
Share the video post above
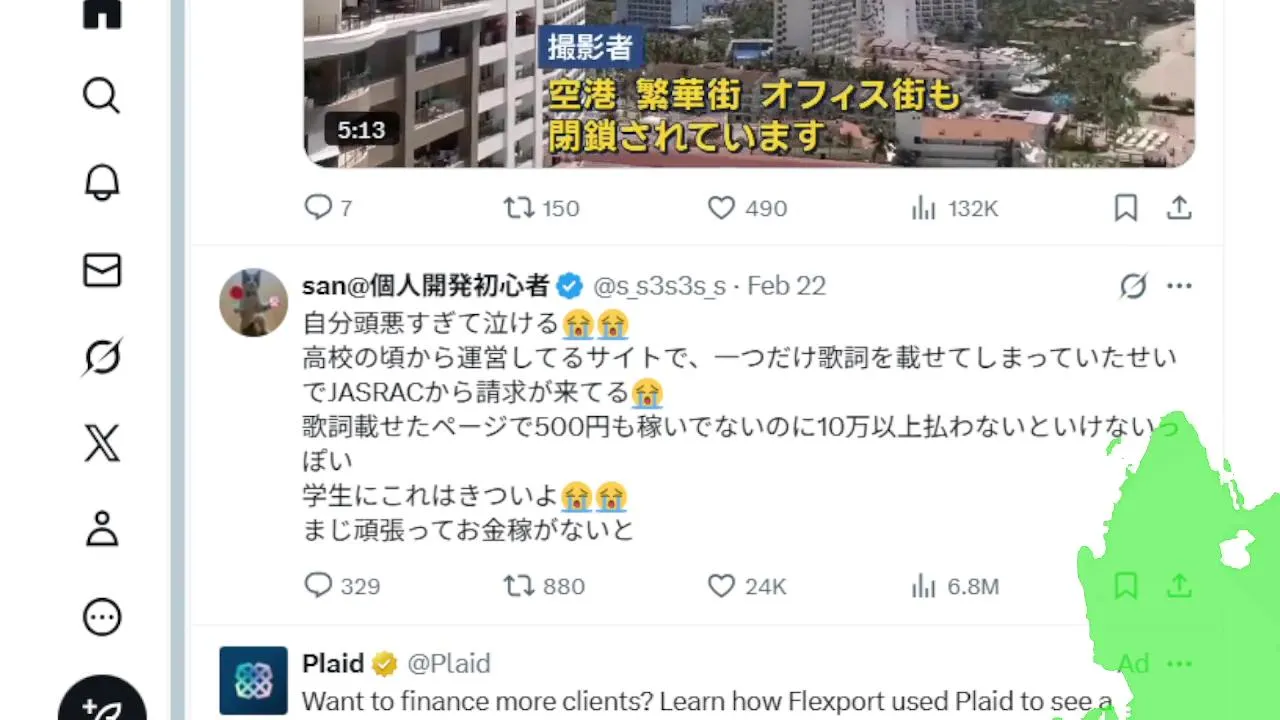(x=1180, y=208)
